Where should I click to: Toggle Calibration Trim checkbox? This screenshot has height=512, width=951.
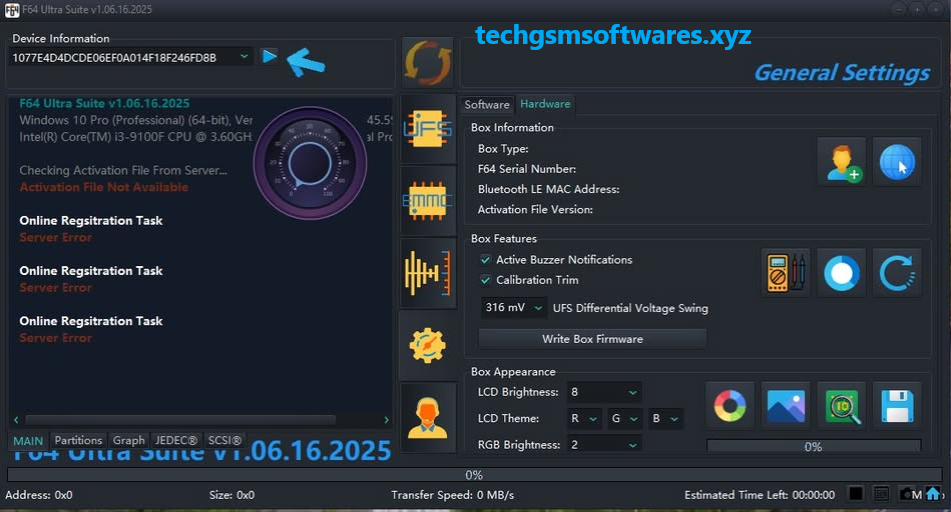485,280
